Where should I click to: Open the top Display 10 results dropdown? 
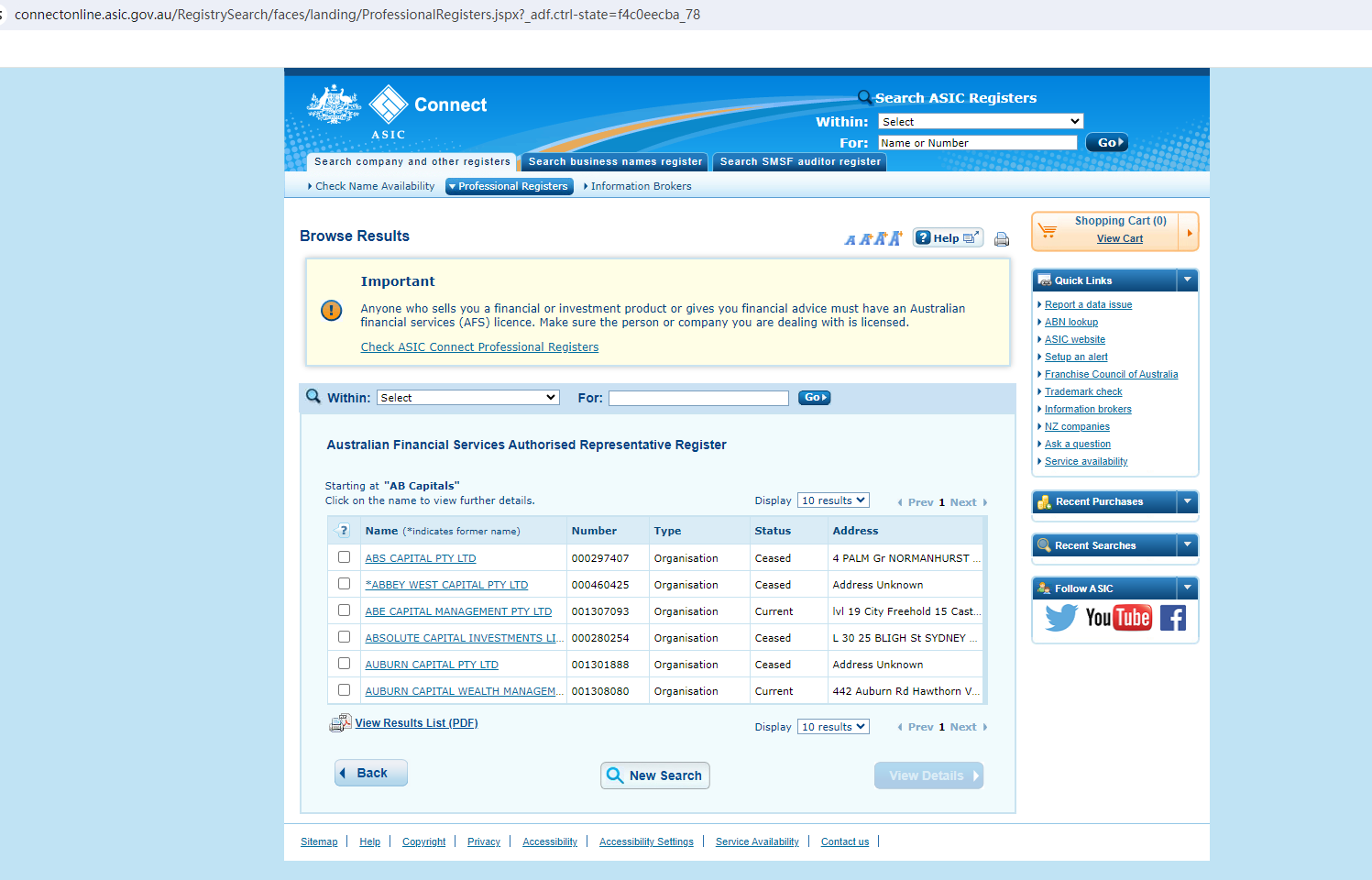(x=833, y=500)
